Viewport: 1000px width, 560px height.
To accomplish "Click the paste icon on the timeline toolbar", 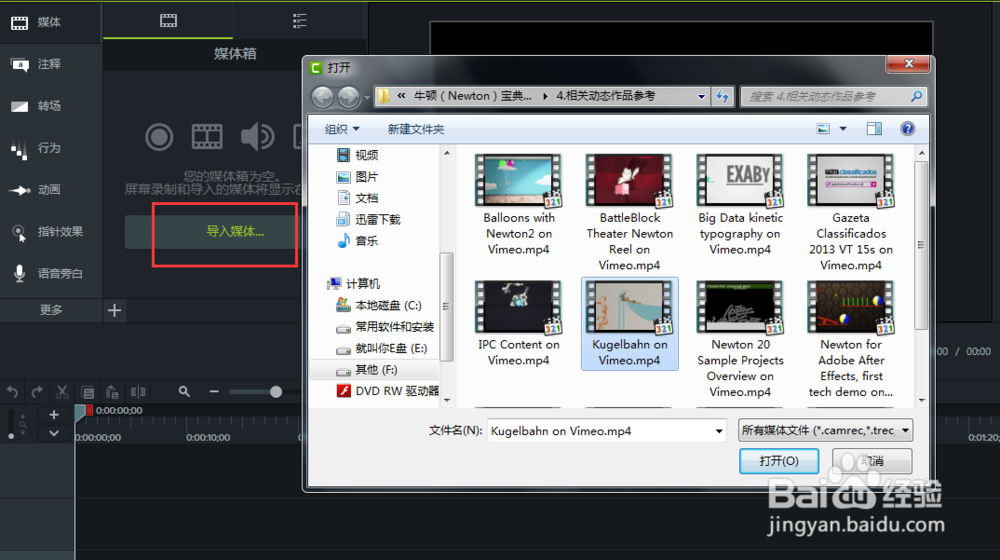I will tap(112, 392).
